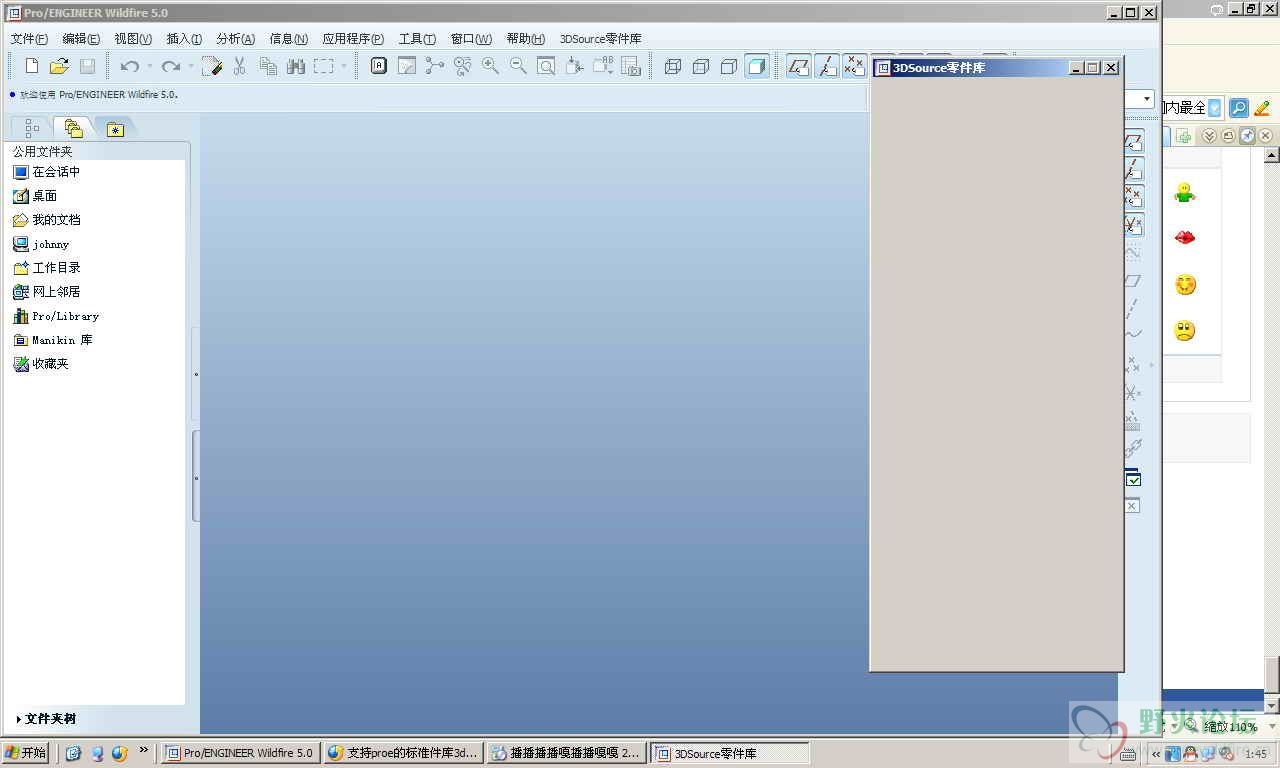The image size is (1280, 768).
Task: Click the Repaint screen icon
Action: pyautogui.click(x=407, y=66)
